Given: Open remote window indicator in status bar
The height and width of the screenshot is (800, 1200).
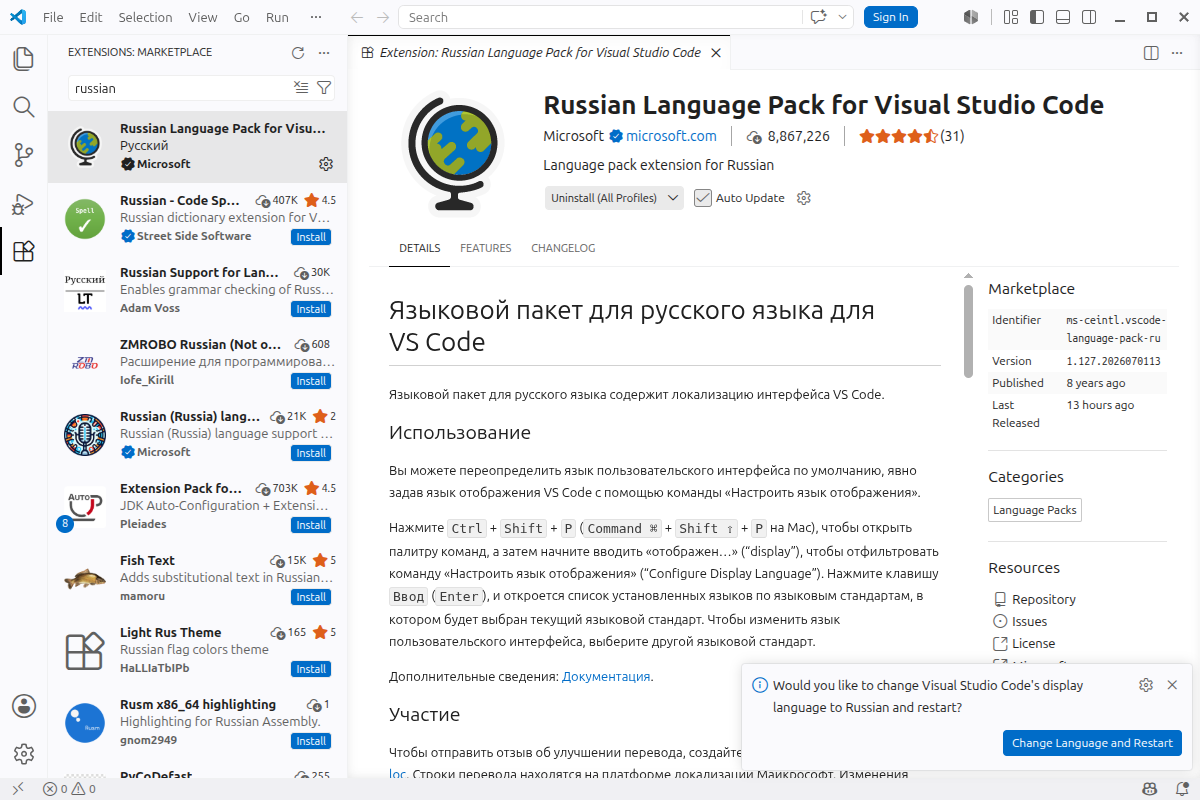Looking at the screenshot, I should pos(17,789).
